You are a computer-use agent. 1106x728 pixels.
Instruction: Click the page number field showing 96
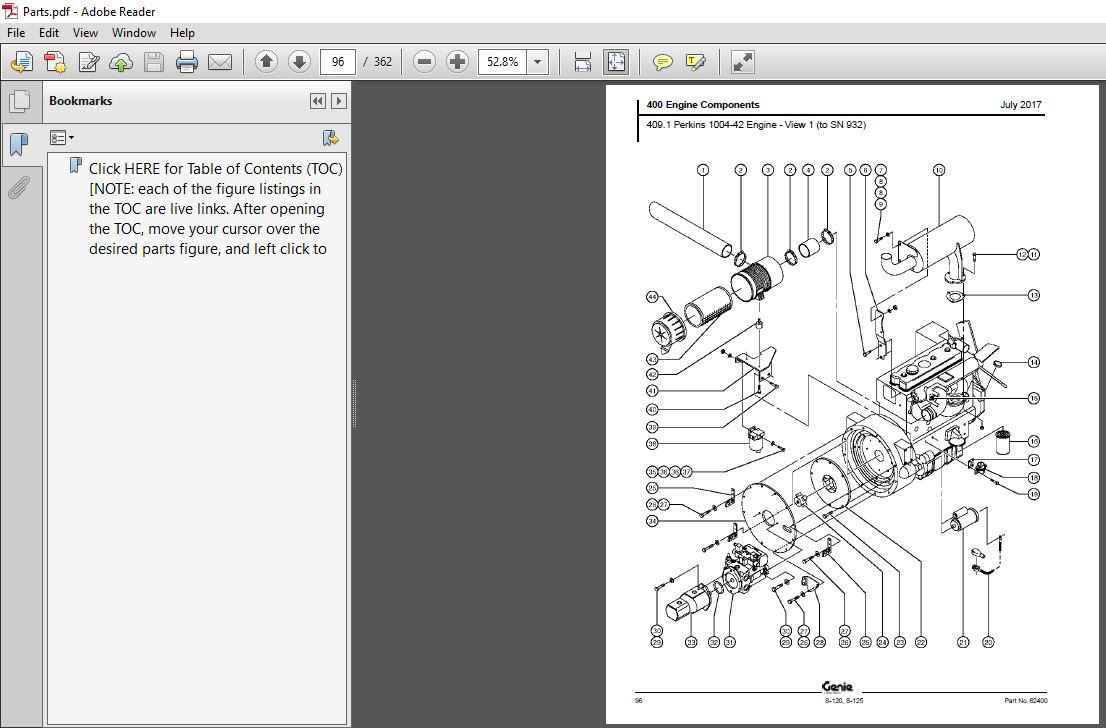tap(338, 62)
